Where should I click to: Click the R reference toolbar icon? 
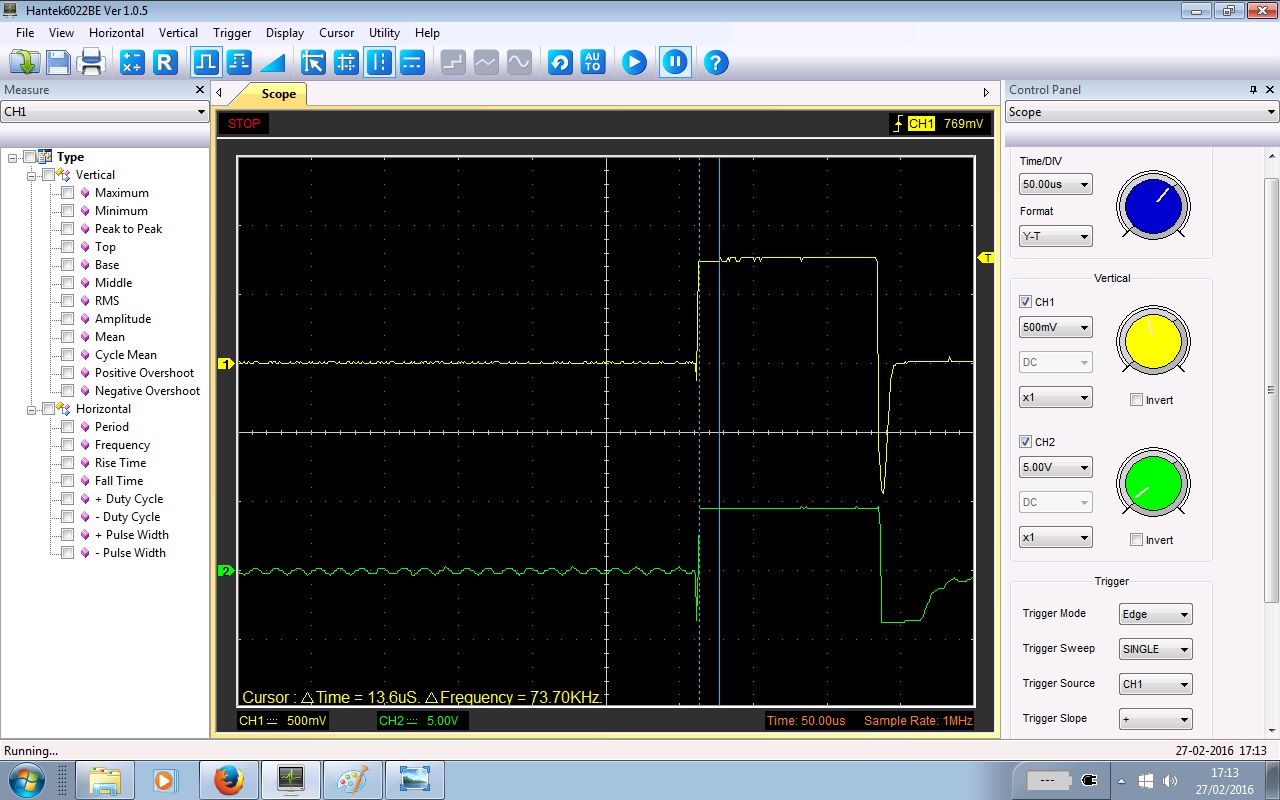coord(165,63)
